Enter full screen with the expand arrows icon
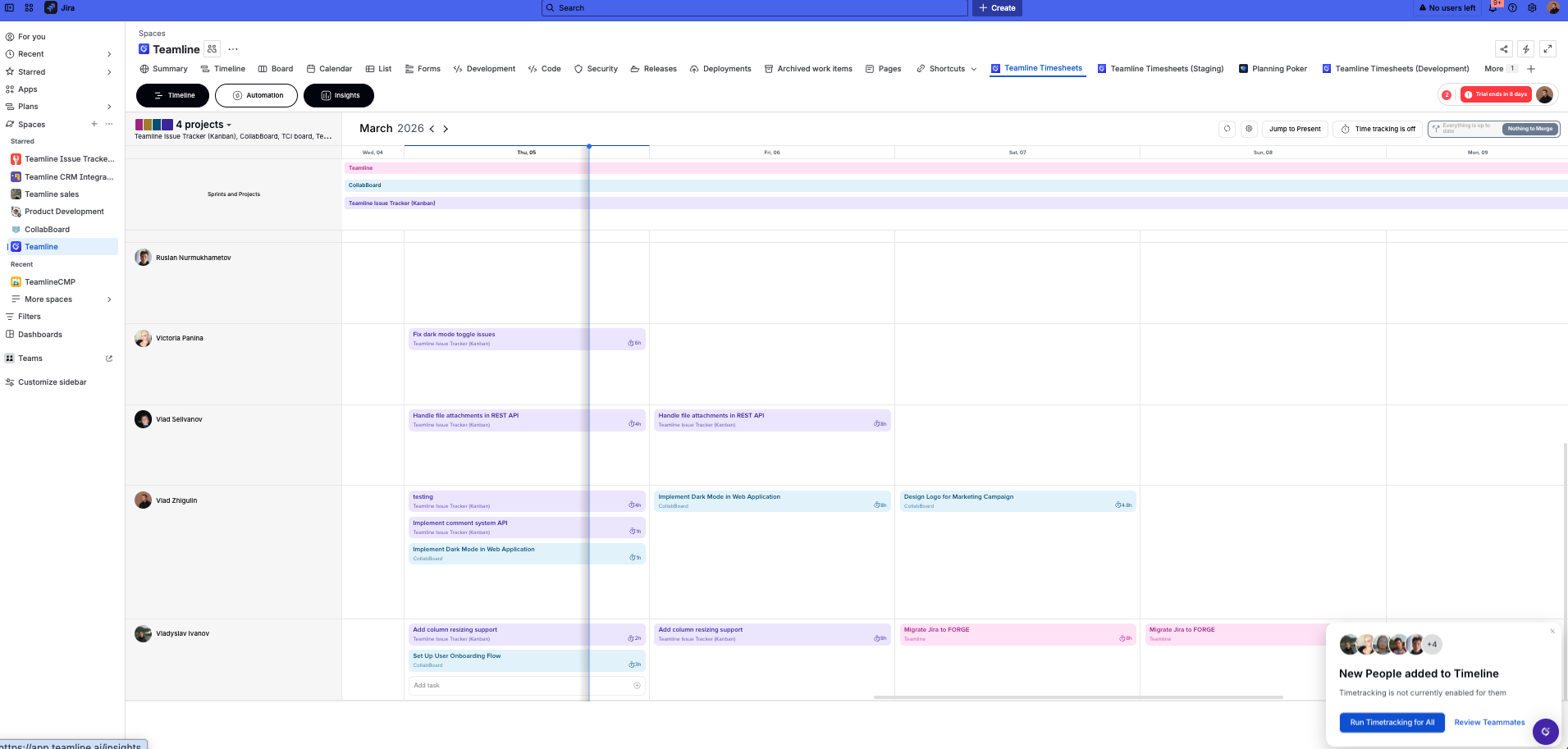The image size is (1568, 749). pyautogui.click(x=1547, y=49)
